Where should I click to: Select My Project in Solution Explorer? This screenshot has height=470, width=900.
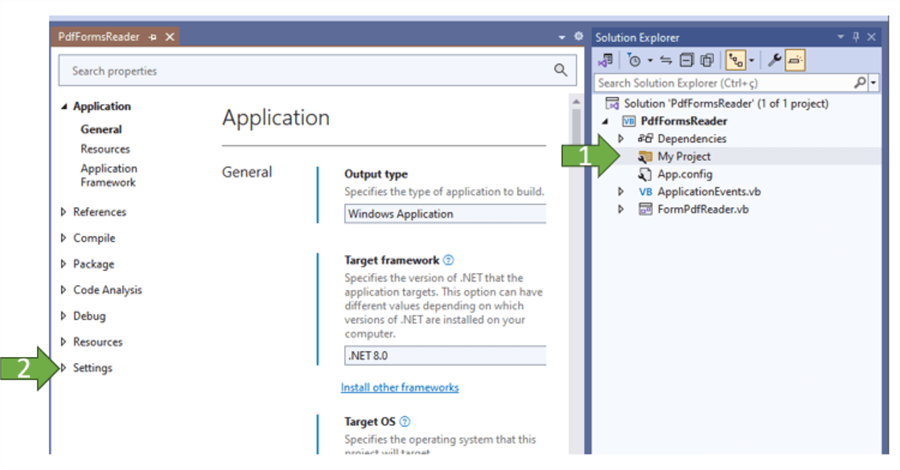click(x=684, y=156)
